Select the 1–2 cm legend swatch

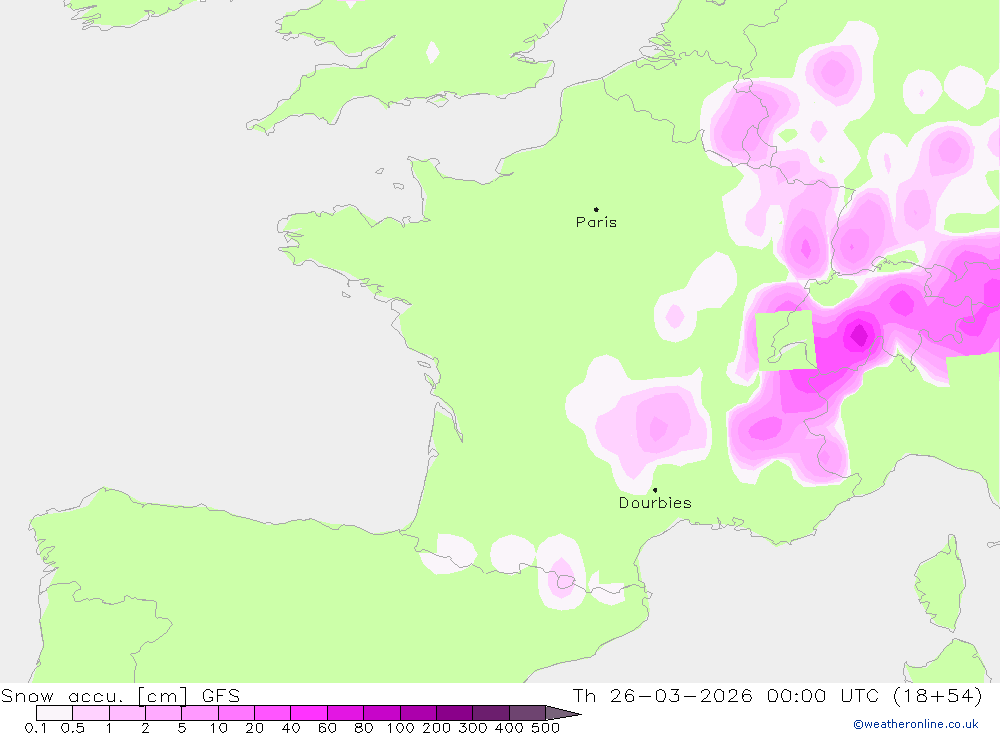pos(128,713)
